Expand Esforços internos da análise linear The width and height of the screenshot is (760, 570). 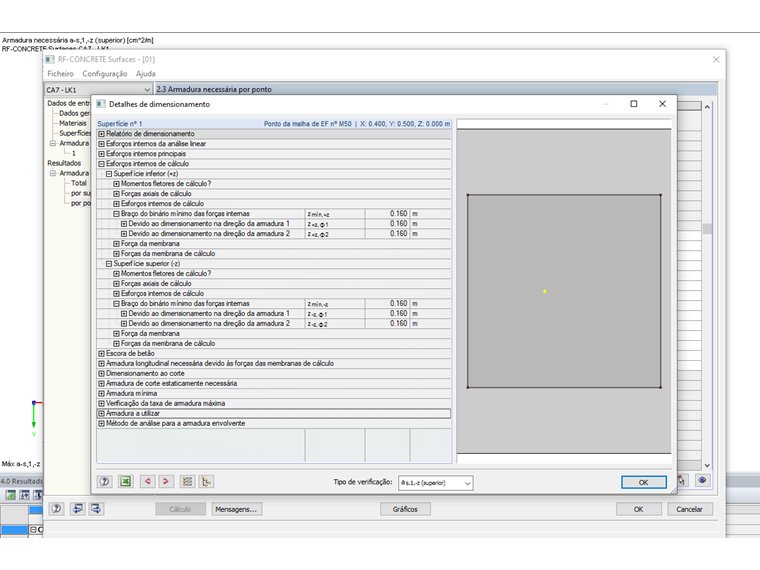tap(101, 144)
